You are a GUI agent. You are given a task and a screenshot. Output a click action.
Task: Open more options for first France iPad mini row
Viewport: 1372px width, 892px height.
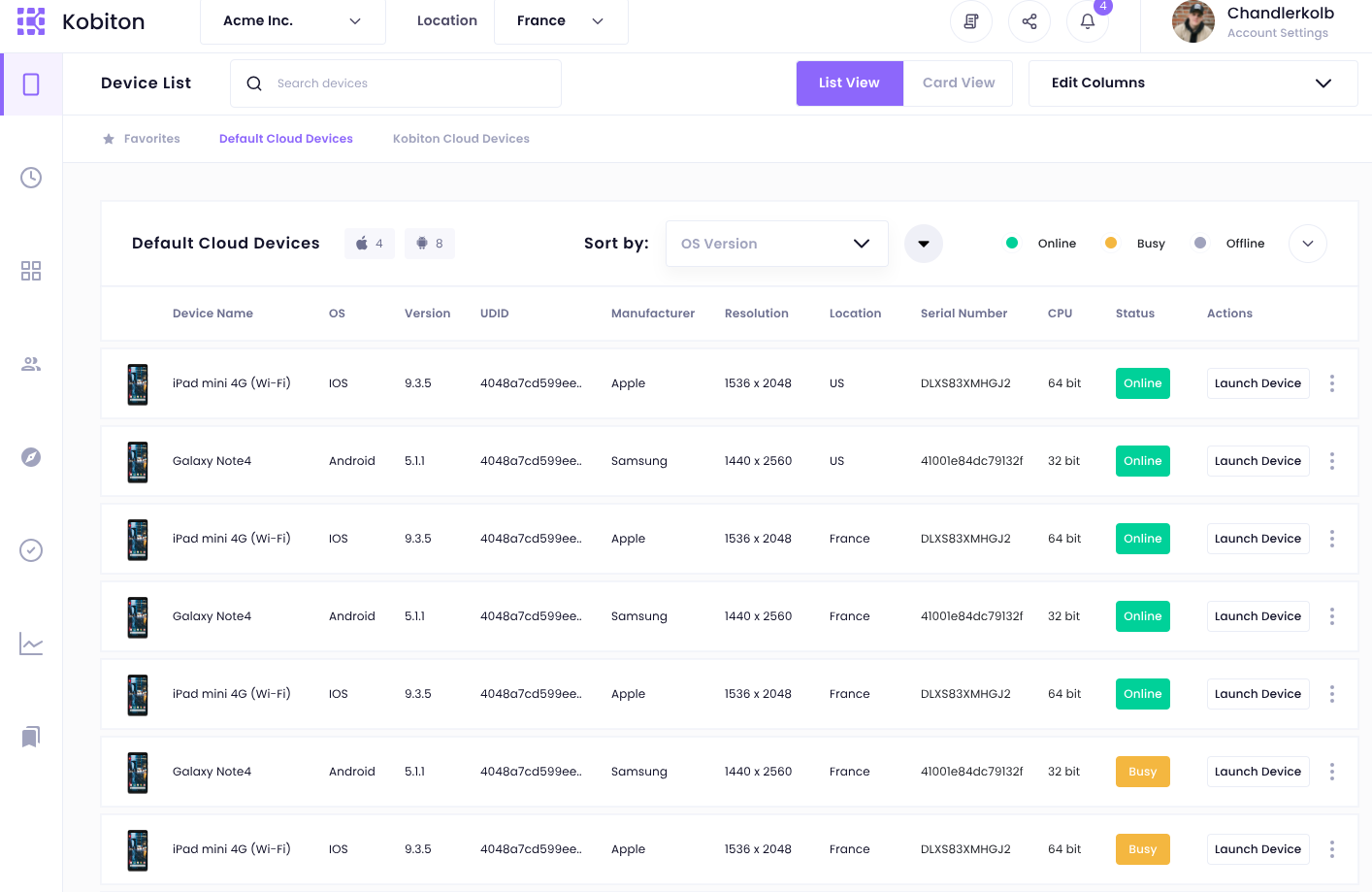pyautogui.click(x=1332, y=539)
